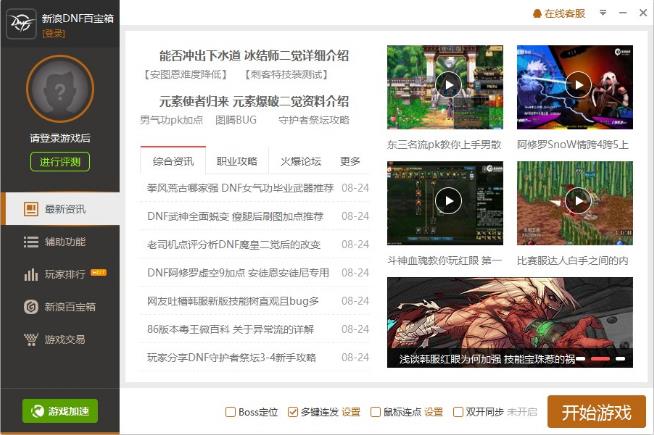Enable the Boss定位 checkbox
The width and height of the screenshot is (654, 435).
pyautogui.click(x=231, y=412)
